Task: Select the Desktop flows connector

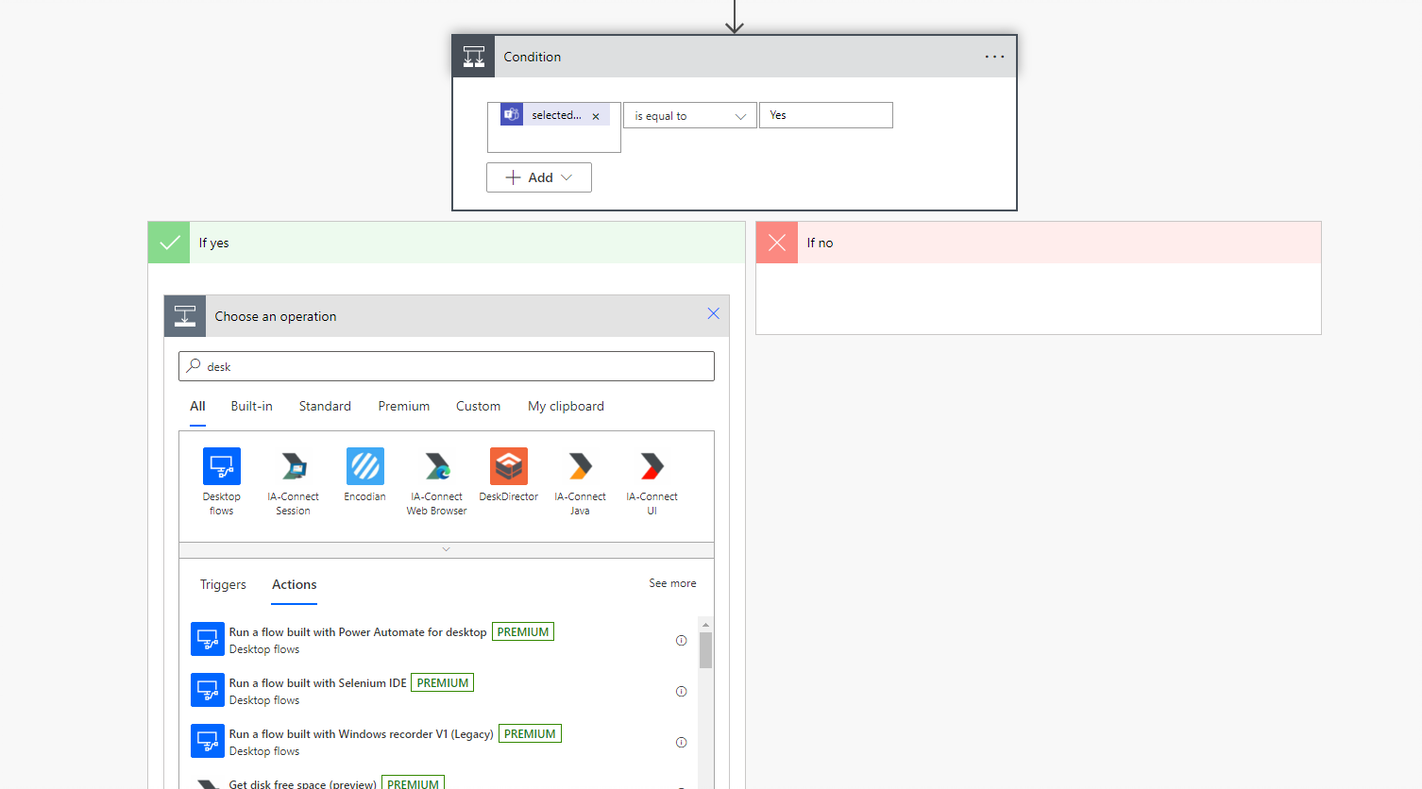Action: (x=222, y=481)
